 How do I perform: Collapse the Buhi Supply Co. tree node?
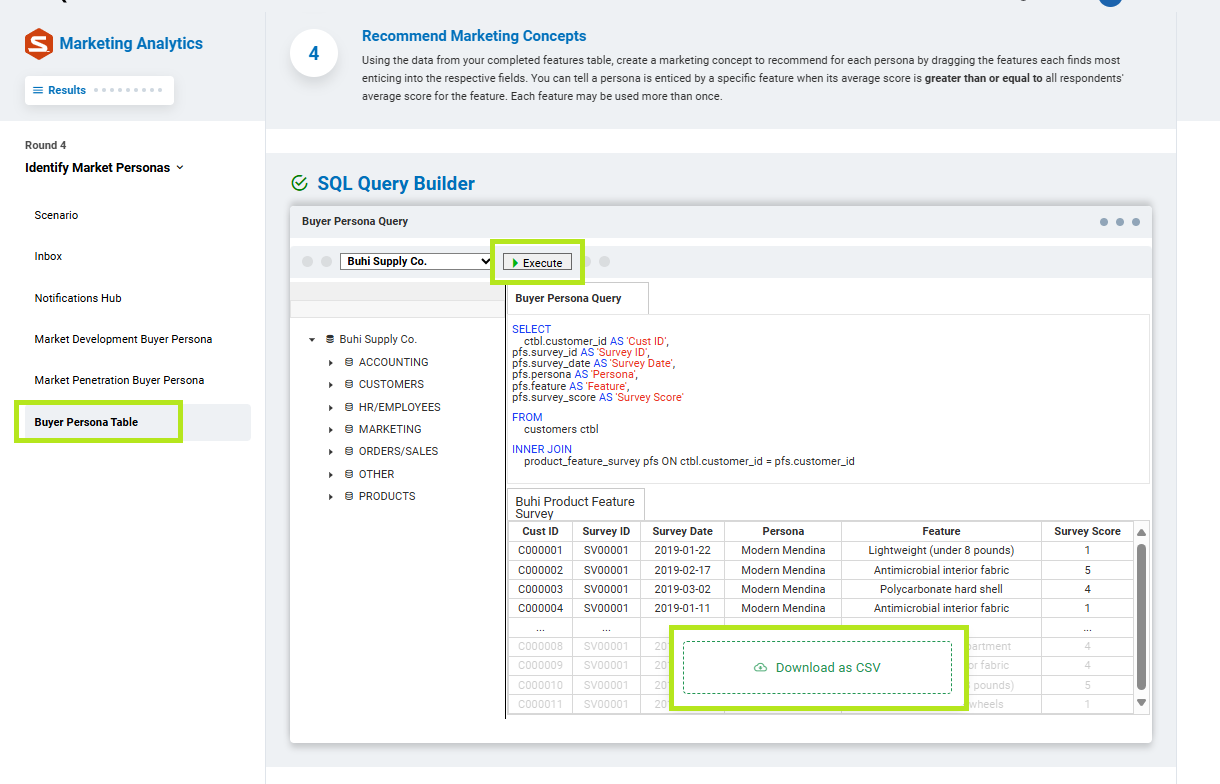pyautogui.click(x=312, y=340)
